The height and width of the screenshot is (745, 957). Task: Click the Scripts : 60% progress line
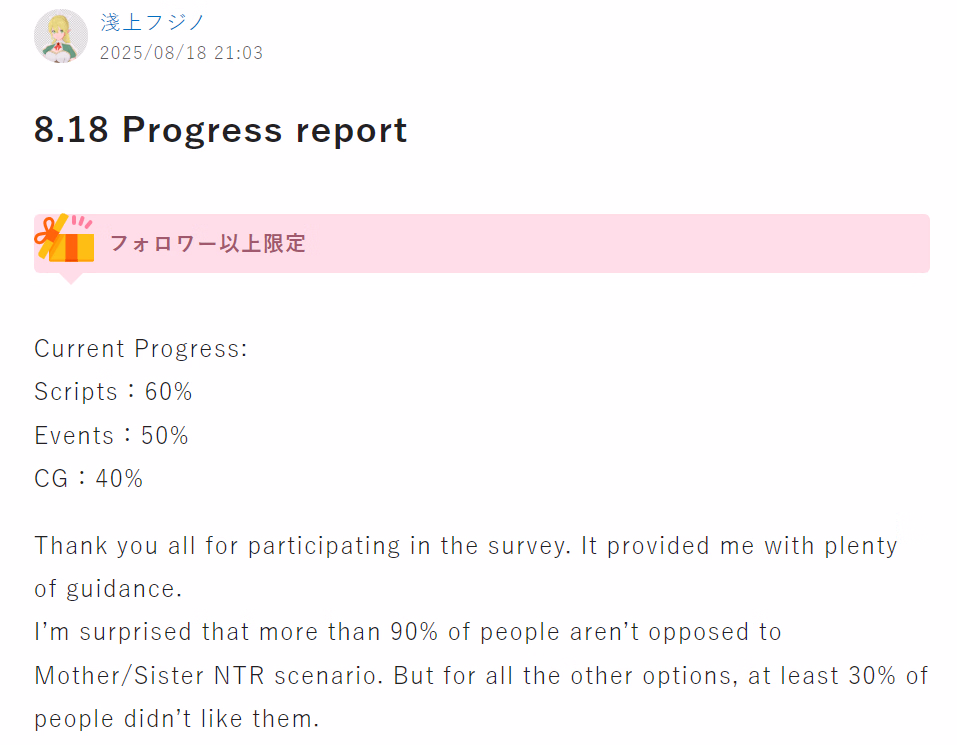(x=114, y=392)
